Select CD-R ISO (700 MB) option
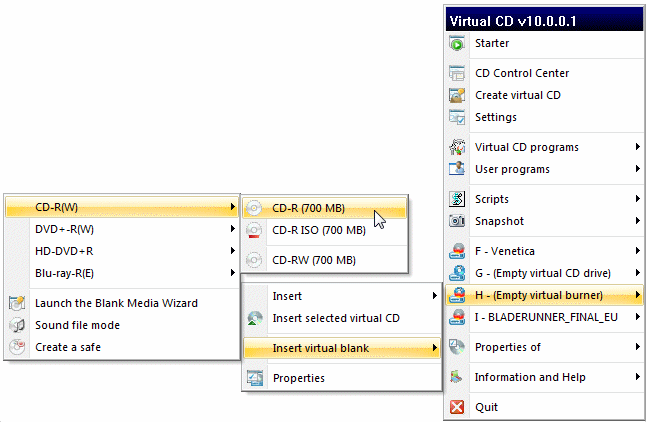 point(320,230)
